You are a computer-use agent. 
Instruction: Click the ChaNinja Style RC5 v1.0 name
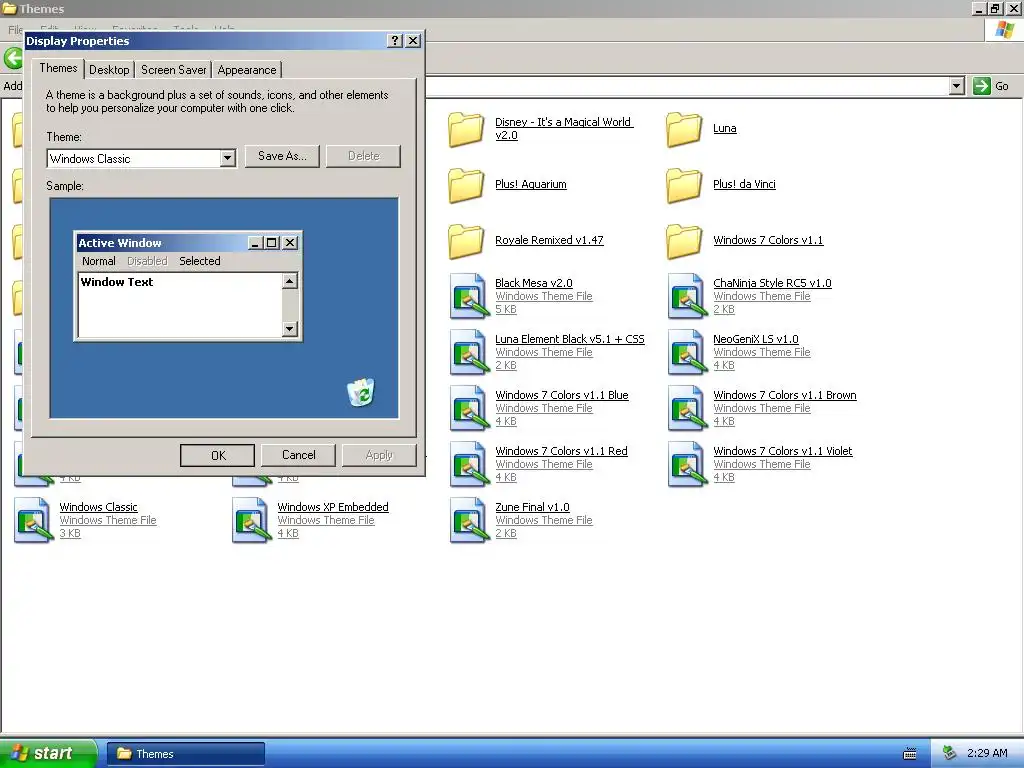click(x=772, y=283)
